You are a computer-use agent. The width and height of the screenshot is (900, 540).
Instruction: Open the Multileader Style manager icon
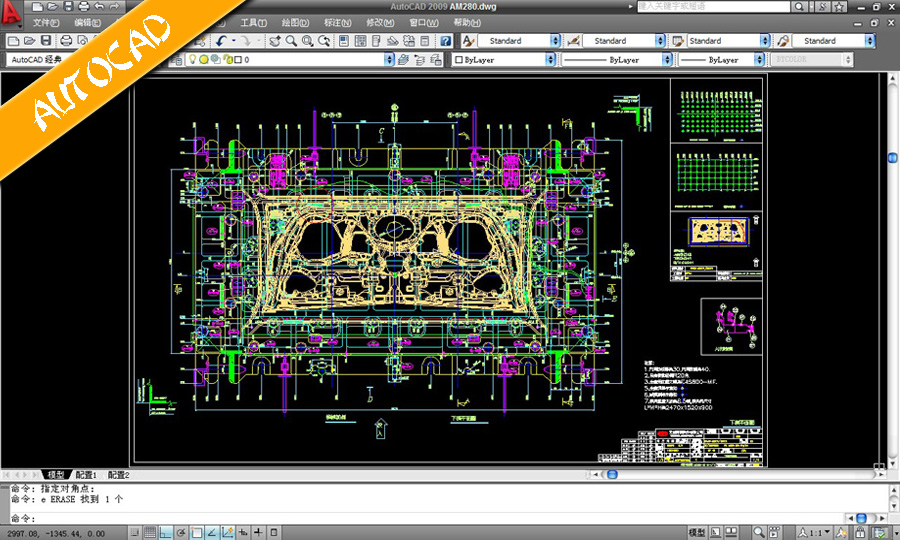point(783,41)
